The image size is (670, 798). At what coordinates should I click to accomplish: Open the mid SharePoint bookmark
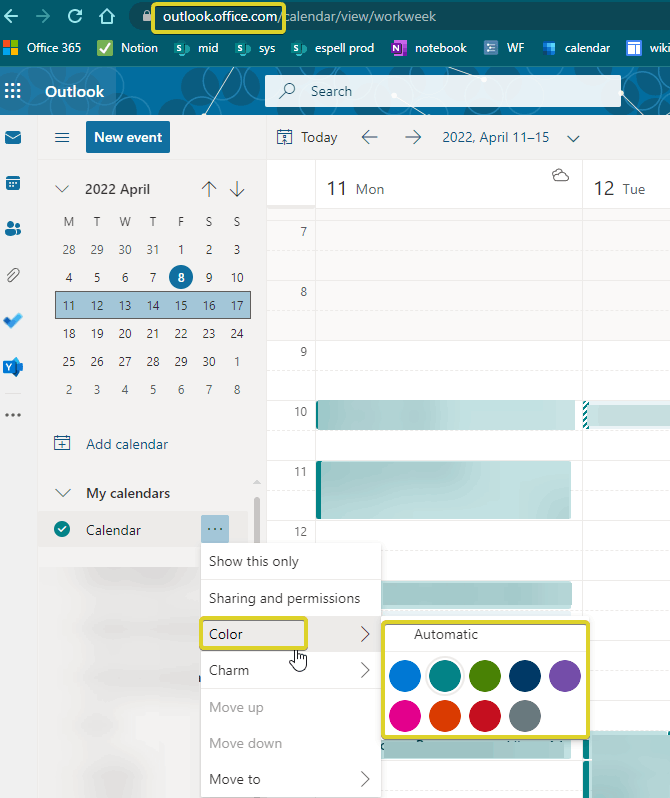197,48
